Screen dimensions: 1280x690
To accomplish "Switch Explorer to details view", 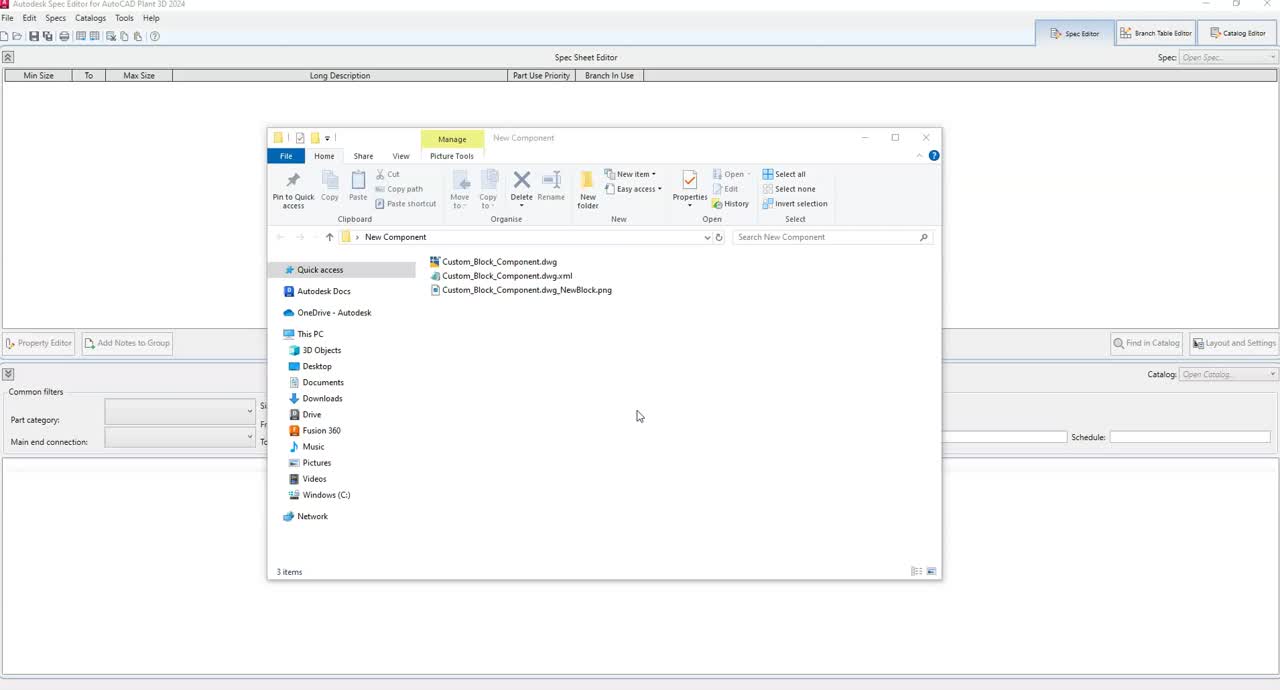I will coord(916,572).
